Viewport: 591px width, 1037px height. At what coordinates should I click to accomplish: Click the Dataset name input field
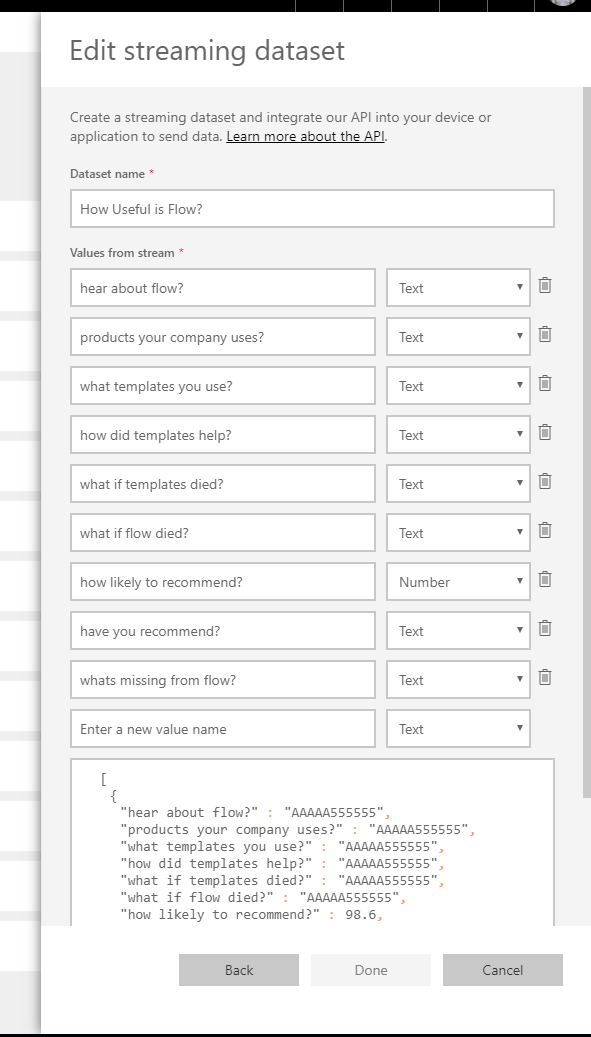(x=312, y=209)
